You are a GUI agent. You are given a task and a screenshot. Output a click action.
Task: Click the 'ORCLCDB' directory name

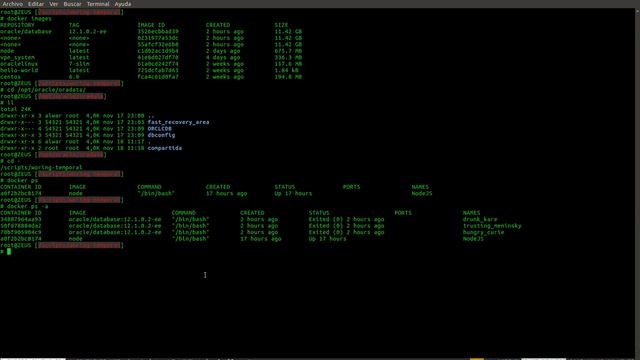[x=160, y=129]
